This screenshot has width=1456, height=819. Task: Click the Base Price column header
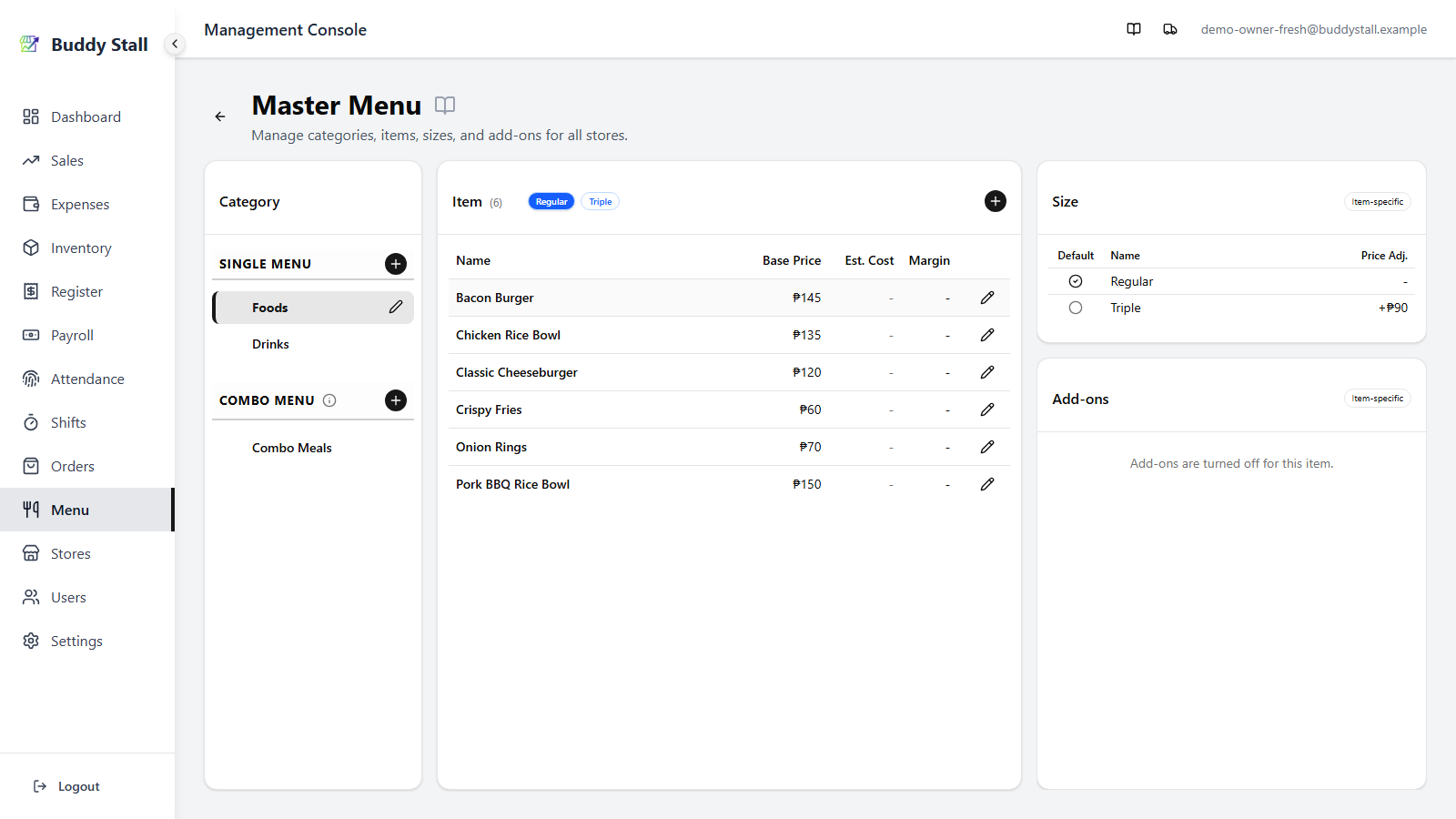792,260
